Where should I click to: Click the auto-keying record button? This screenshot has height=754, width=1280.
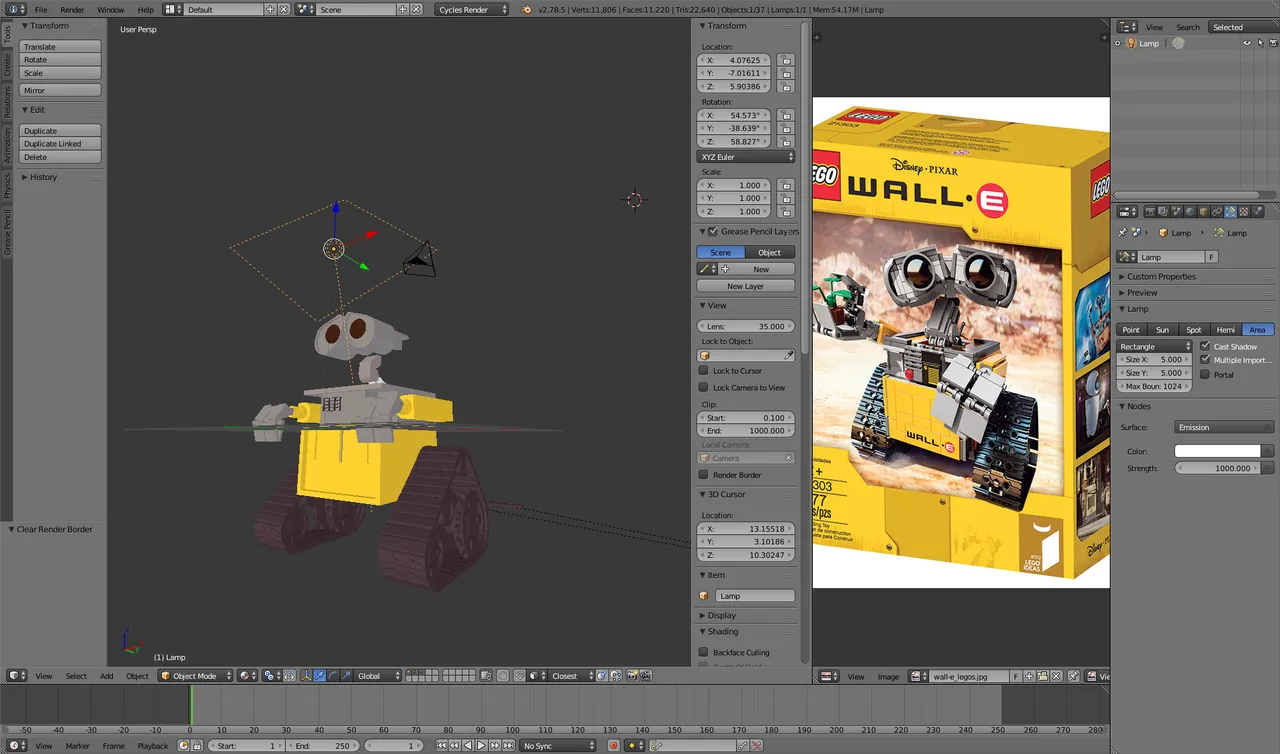(x=614, y=745)
